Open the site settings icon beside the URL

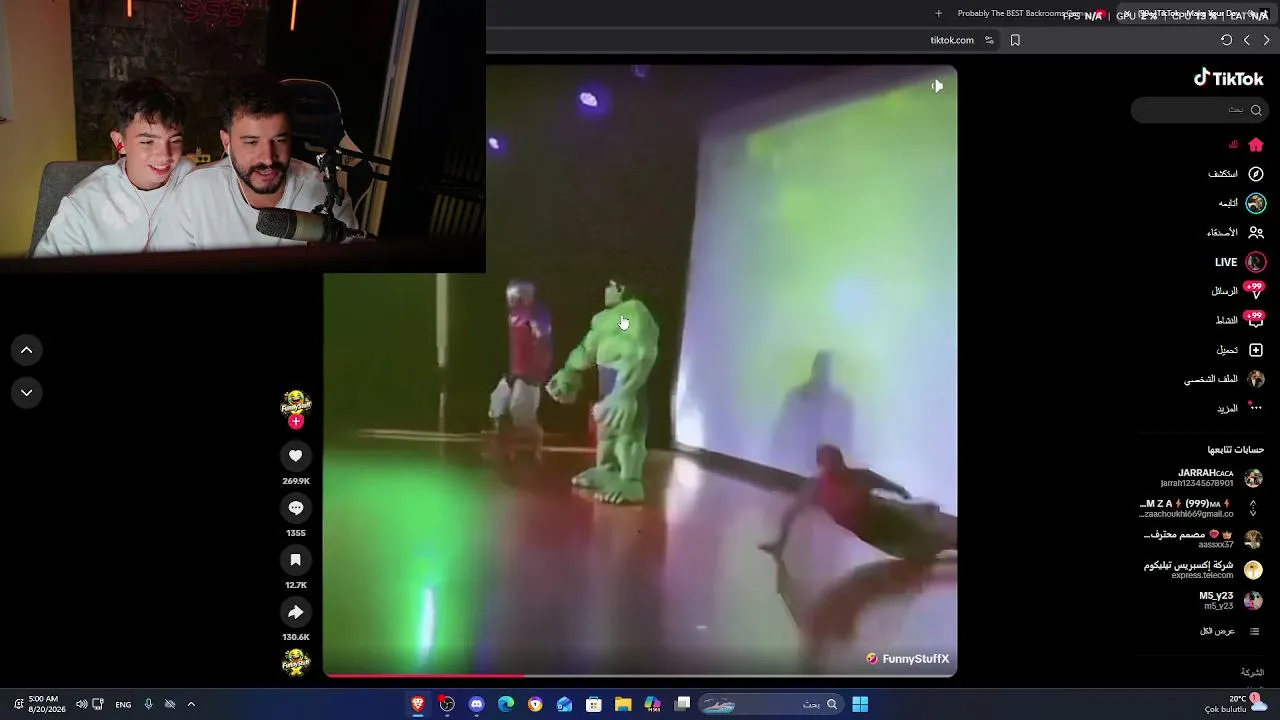[989, 40]
